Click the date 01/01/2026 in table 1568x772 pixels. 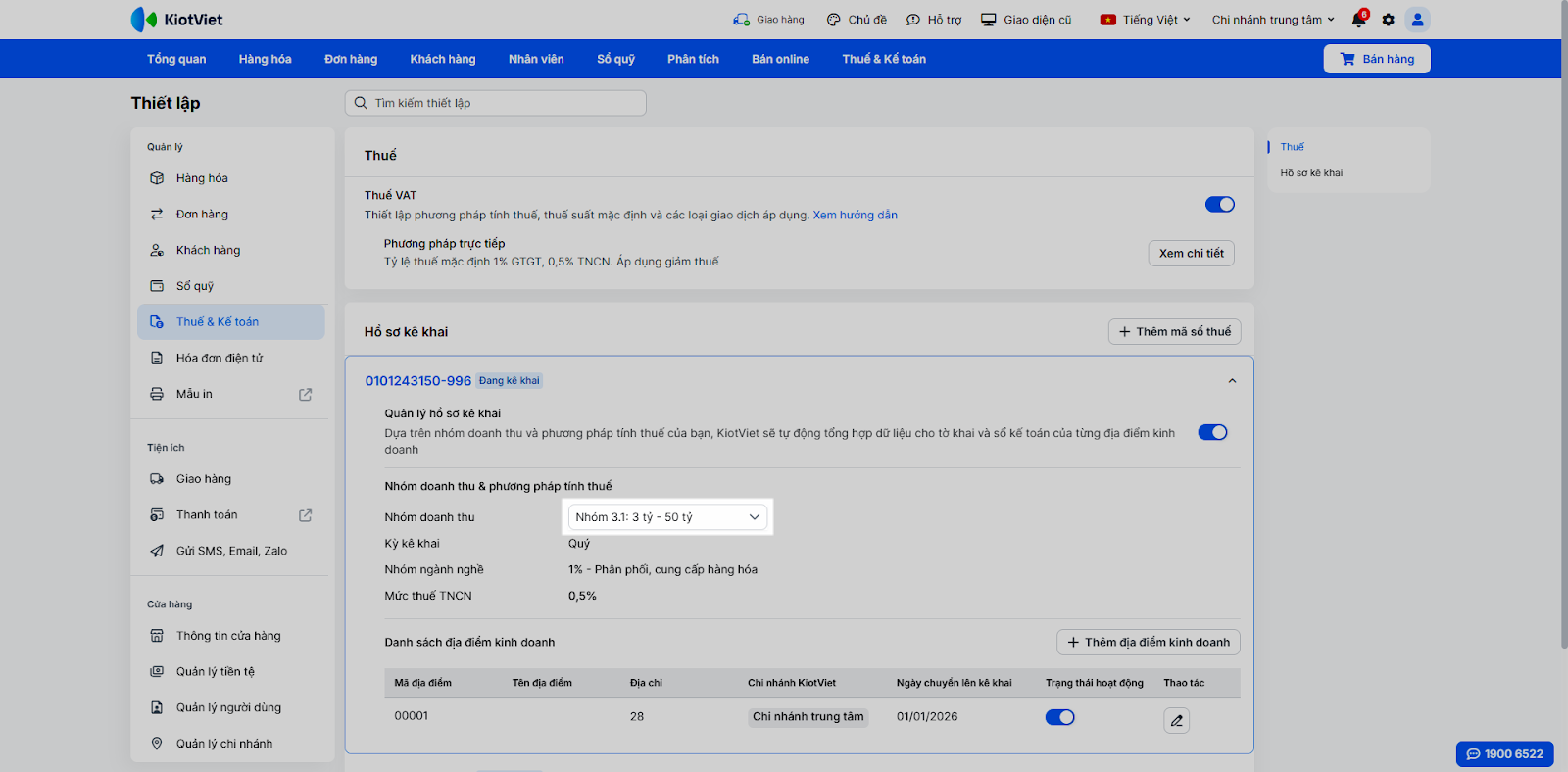click(927, 717)
